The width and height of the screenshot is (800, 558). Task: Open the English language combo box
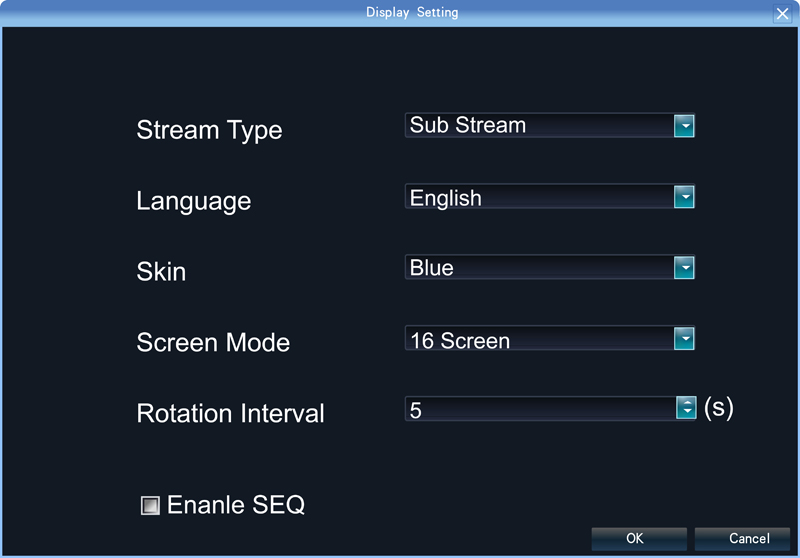[x=538, y=197]
